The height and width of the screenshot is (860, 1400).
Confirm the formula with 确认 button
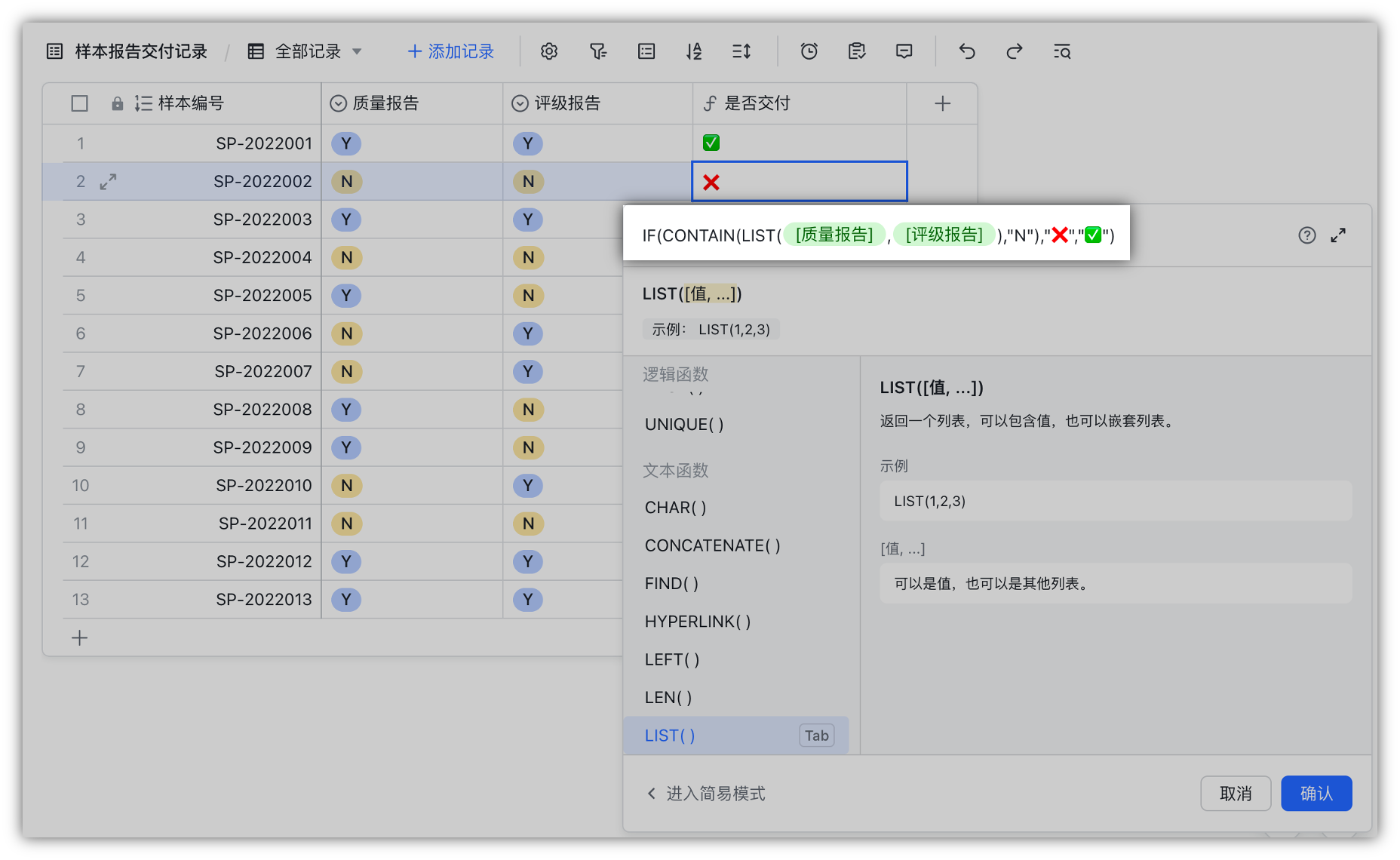pos(1316,793)
